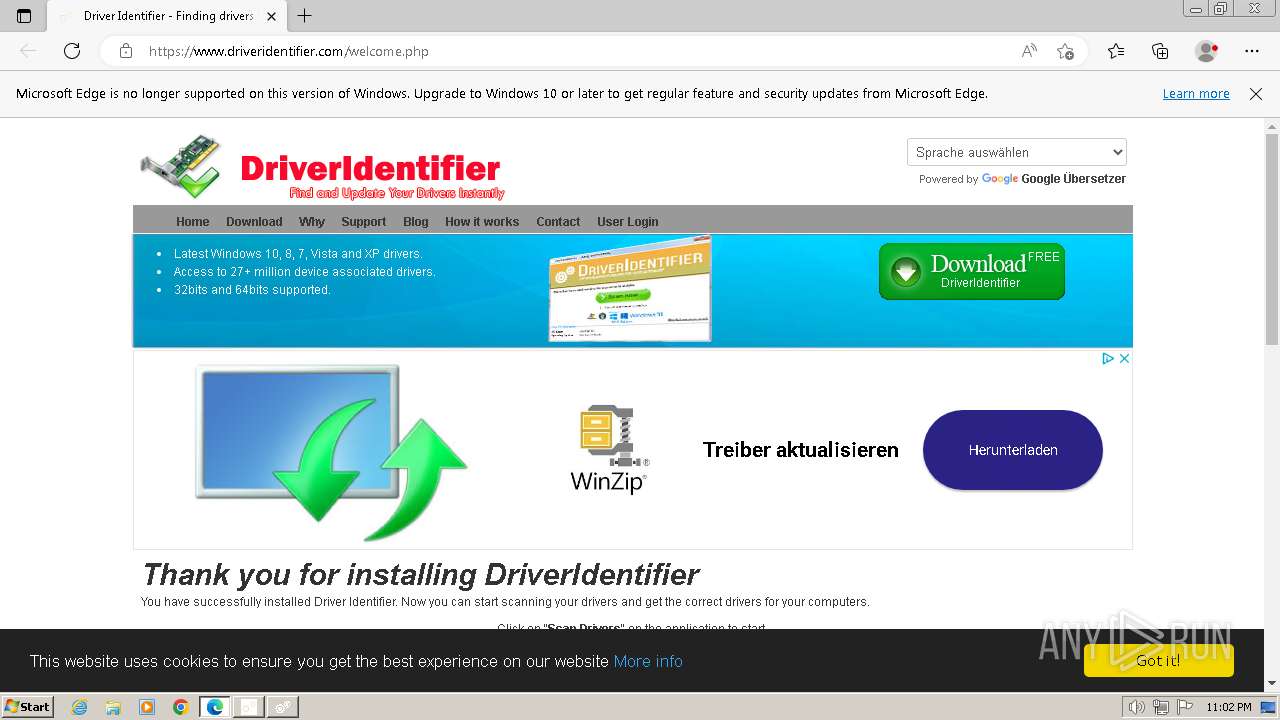This screenshot has width=1280, height=720.
Task: Enable the read aloud icon
Action: [1029, 51]
